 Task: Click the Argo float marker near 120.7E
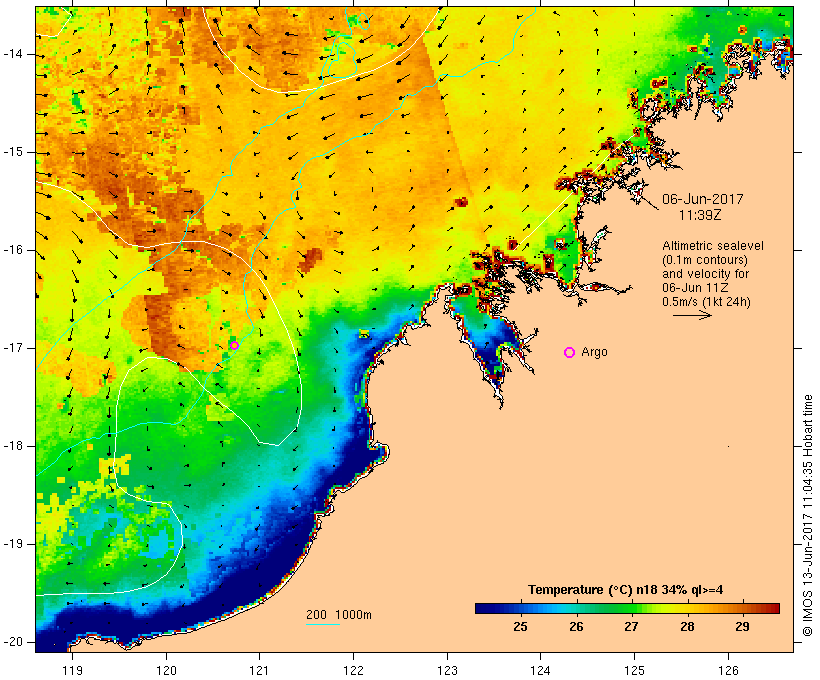(234, 345)
